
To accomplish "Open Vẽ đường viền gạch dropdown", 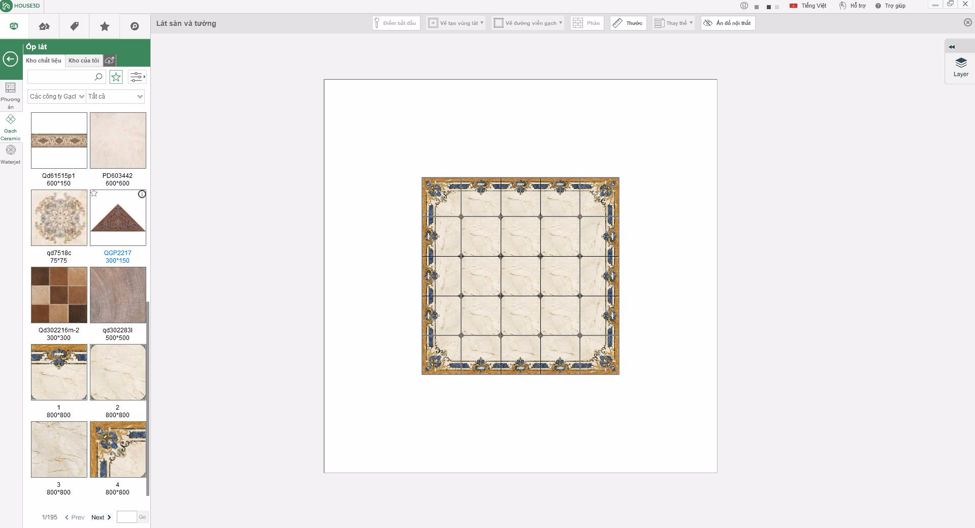I will point(528,23).
